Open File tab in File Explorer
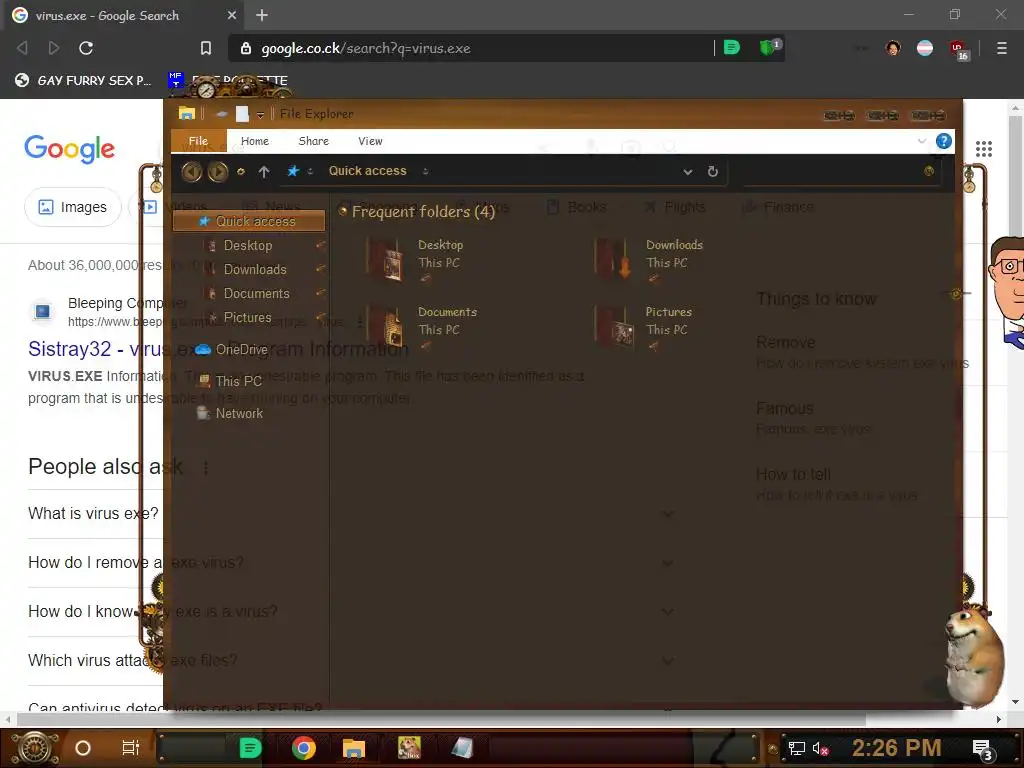Viewport: 1024px width, 768px height. coord(199,141)
